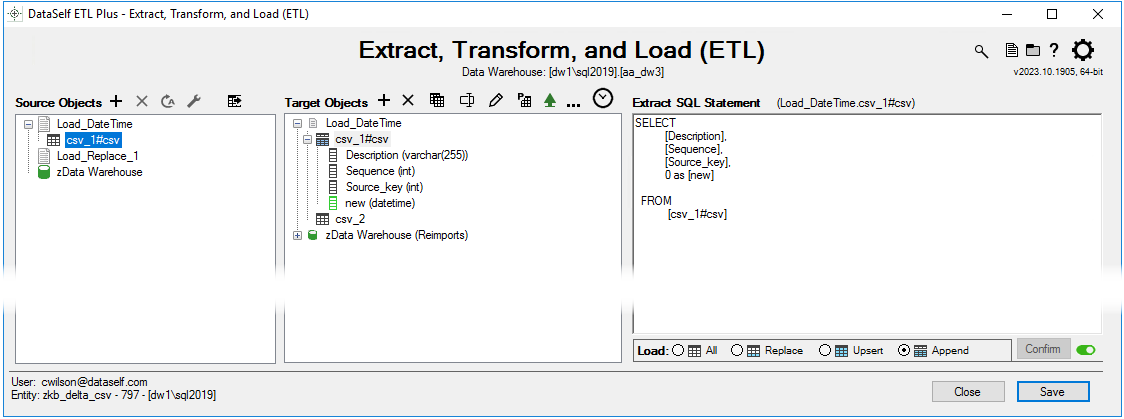Collapse the csv_1#csv table in Target Objects
Viewport: 1124px width, 419px height.
(x=308, y=140)
